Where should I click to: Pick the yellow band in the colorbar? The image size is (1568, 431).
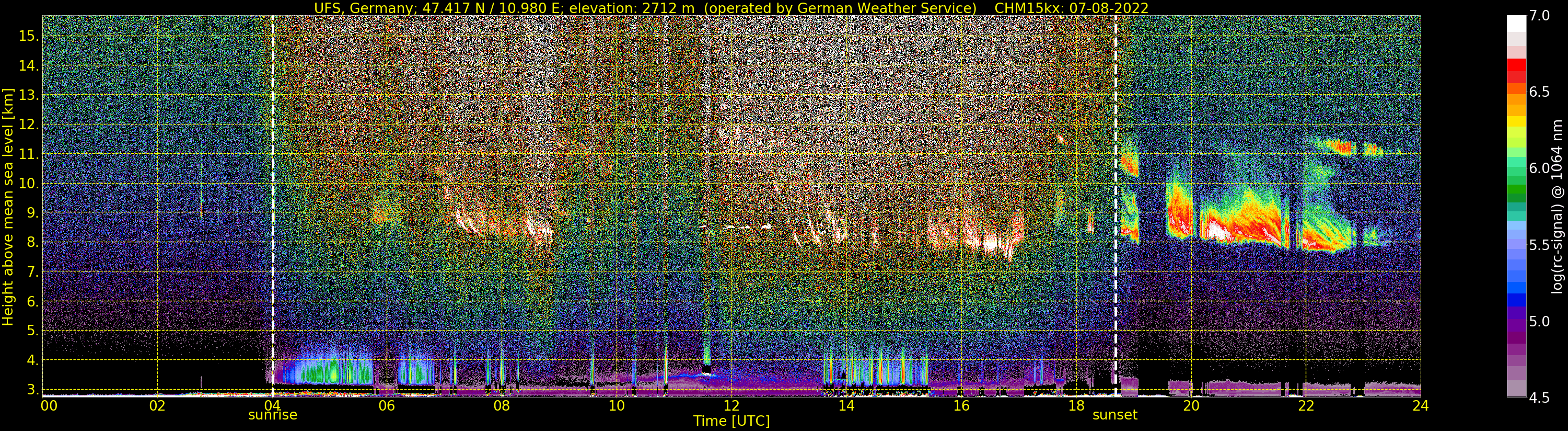click(1516, 121)
